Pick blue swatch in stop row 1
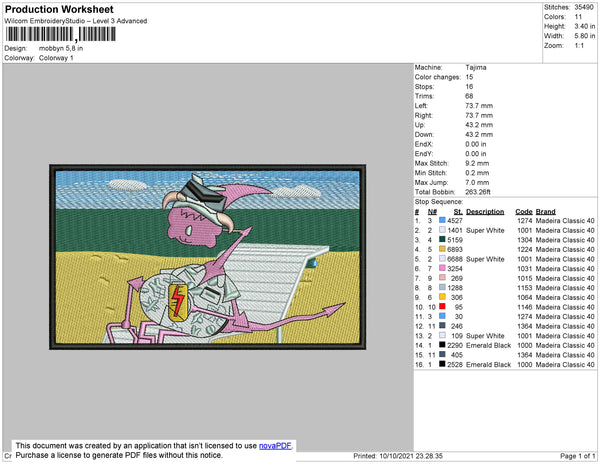Image resolution: width=600 pixels, height=464 pixels. pos(442,220)
